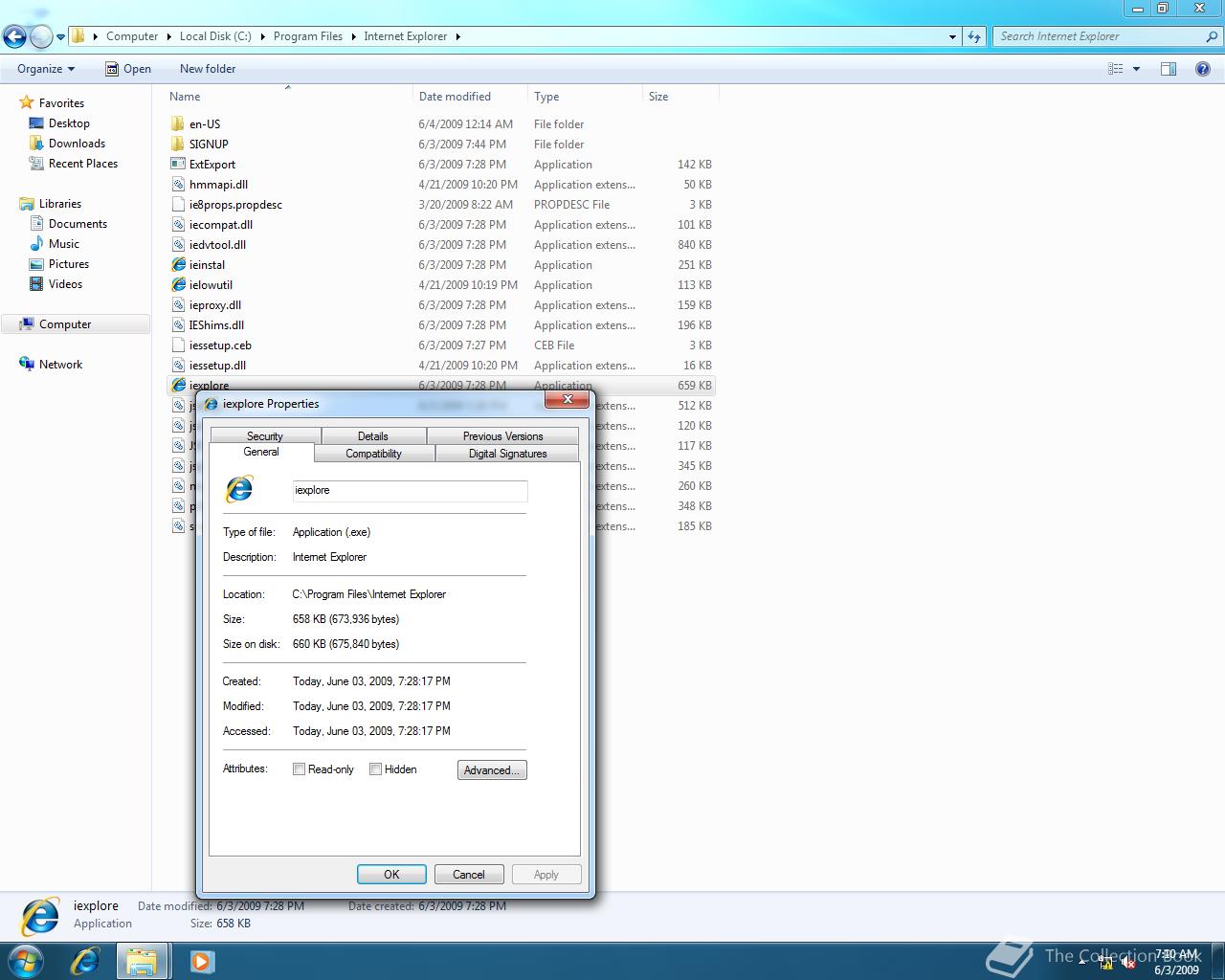Screen dimensions: 1225x980
Task: Open the Help question mark icon
Action: tap(1203, 69)
